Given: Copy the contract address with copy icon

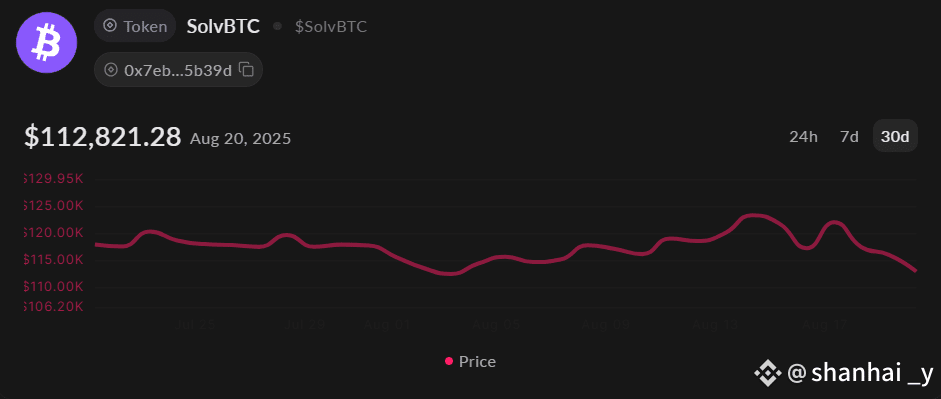Looking at the screenshot, I should (246, 70).
